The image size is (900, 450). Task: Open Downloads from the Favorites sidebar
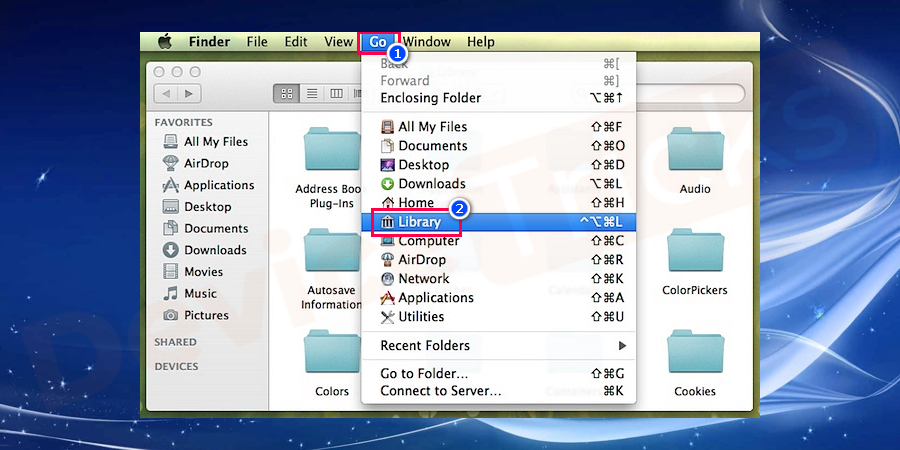[x=214, y=250]
